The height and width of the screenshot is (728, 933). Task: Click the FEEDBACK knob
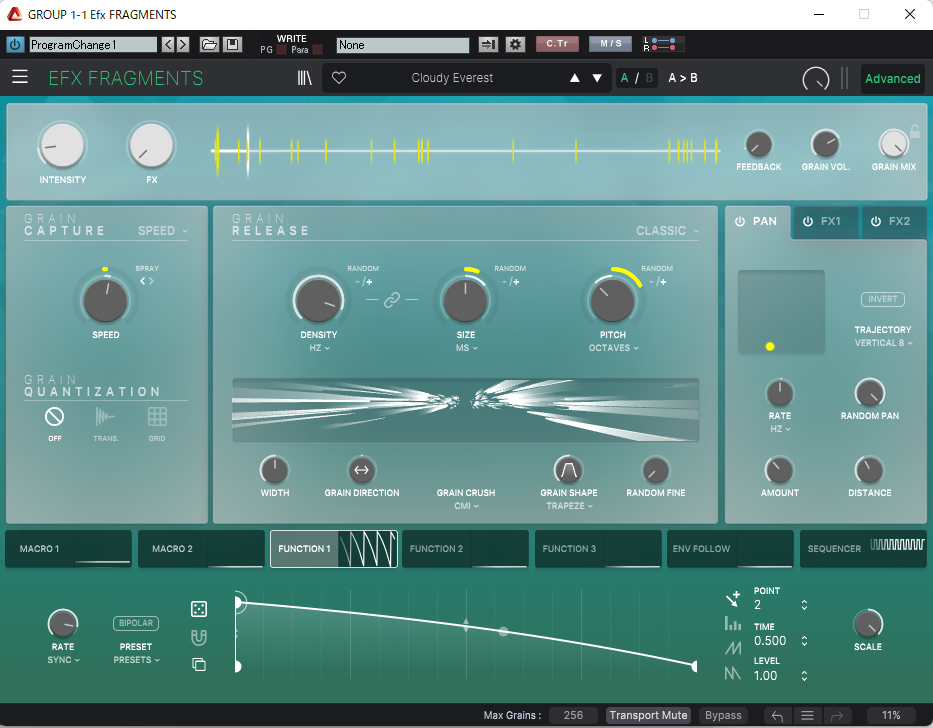759,144
